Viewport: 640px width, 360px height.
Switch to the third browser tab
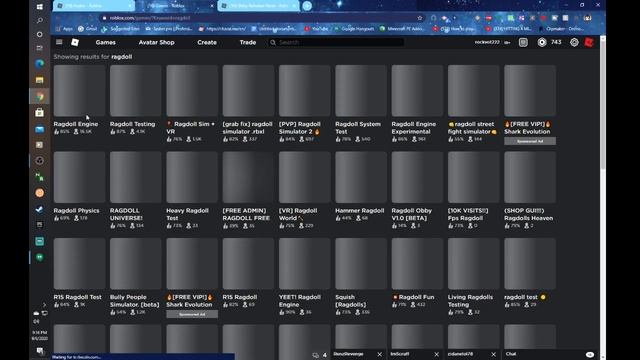click(258, 6)
